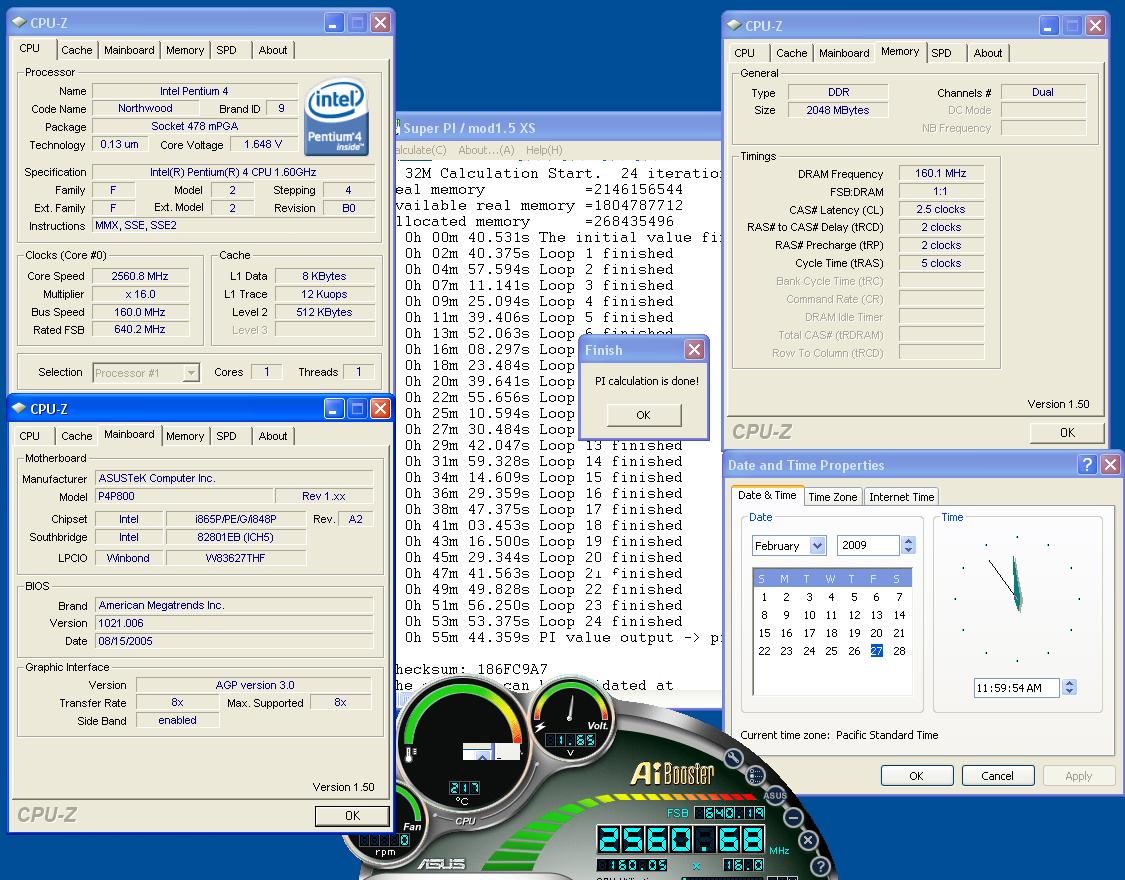Open SPD tab in the Processor CPU-Z window

click(x=227, y=50)
